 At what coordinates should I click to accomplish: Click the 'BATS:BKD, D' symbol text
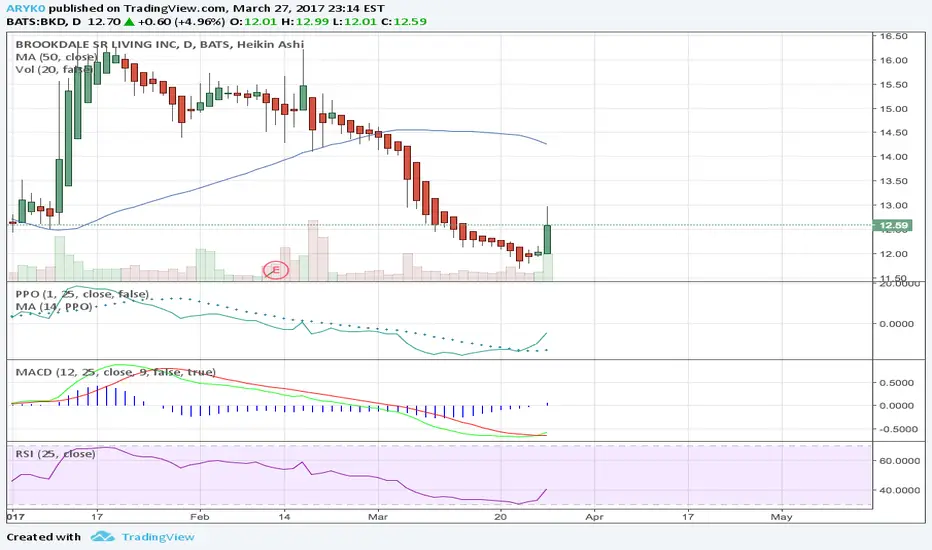pyautogui.click(x=43, y=21)
